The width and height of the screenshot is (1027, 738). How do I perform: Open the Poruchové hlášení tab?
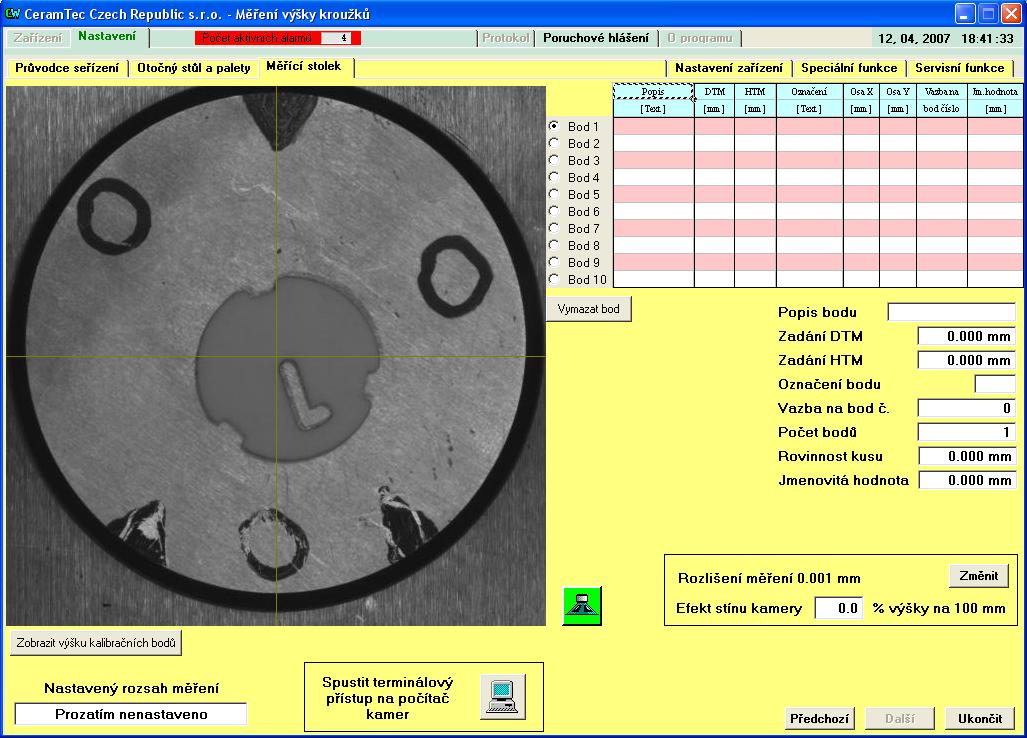(x=596, y=38)
